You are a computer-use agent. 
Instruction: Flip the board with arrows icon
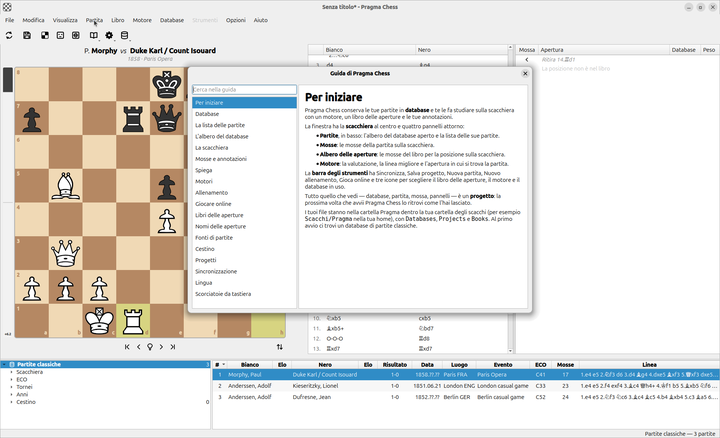(280, 347)
